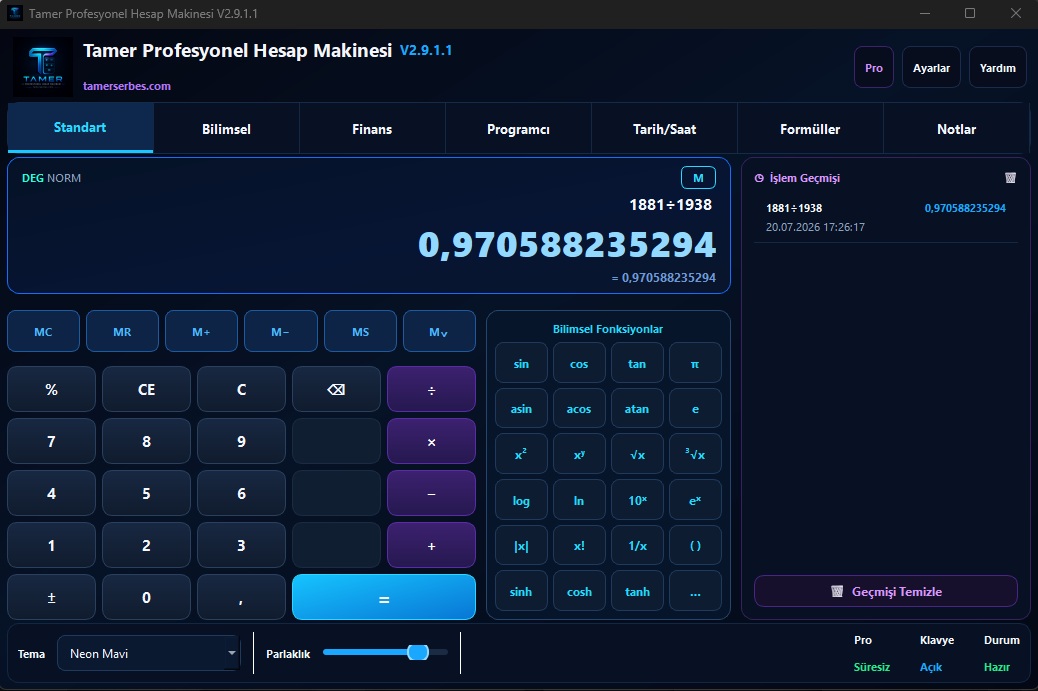Switch to the Bilimsel tab
Image resolution: width=1038 pixels, height=691 pixels.
coord(226,129)
